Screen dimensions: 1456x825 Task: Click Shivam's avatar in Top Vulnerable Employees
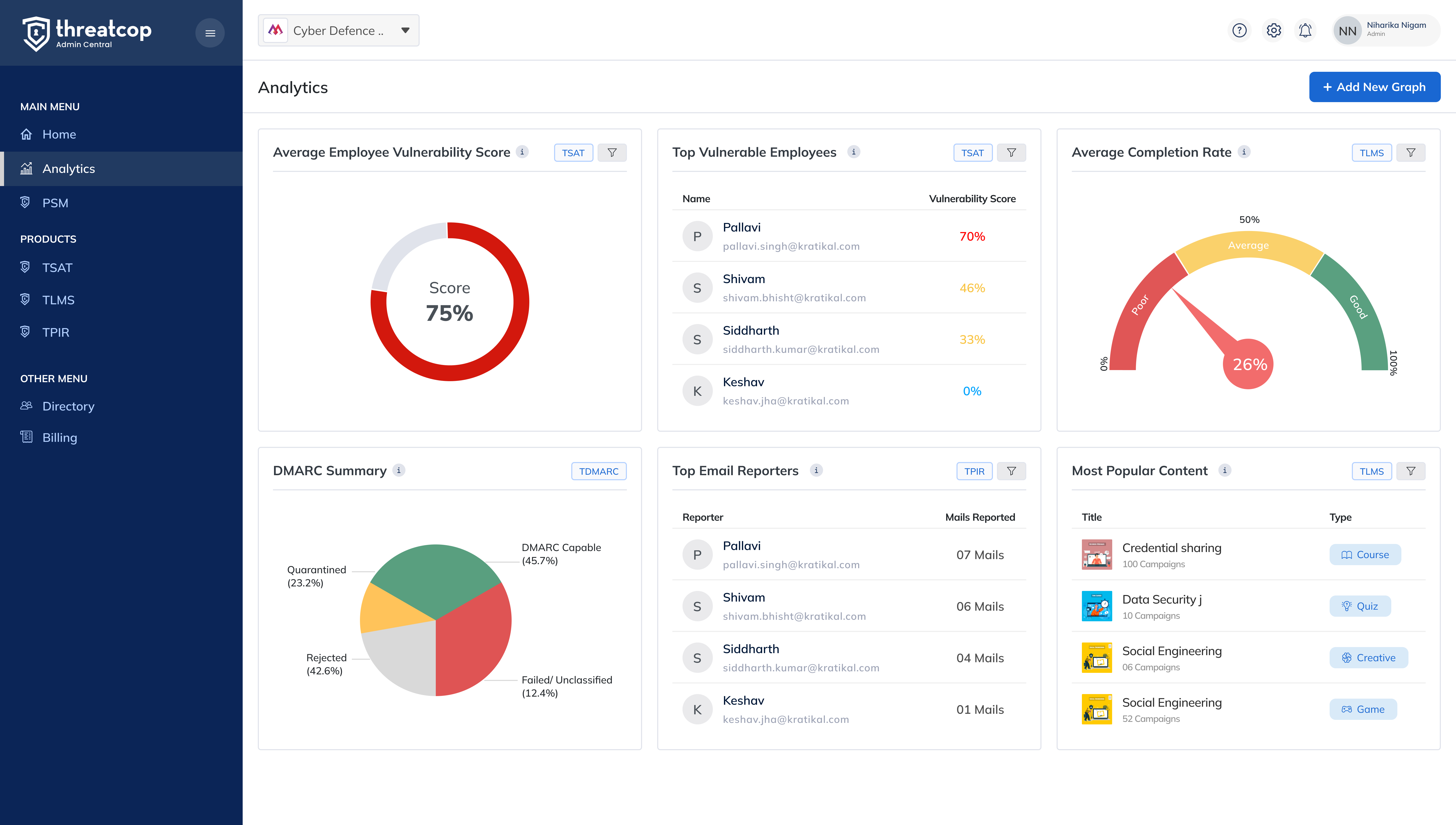coord(697,288)
